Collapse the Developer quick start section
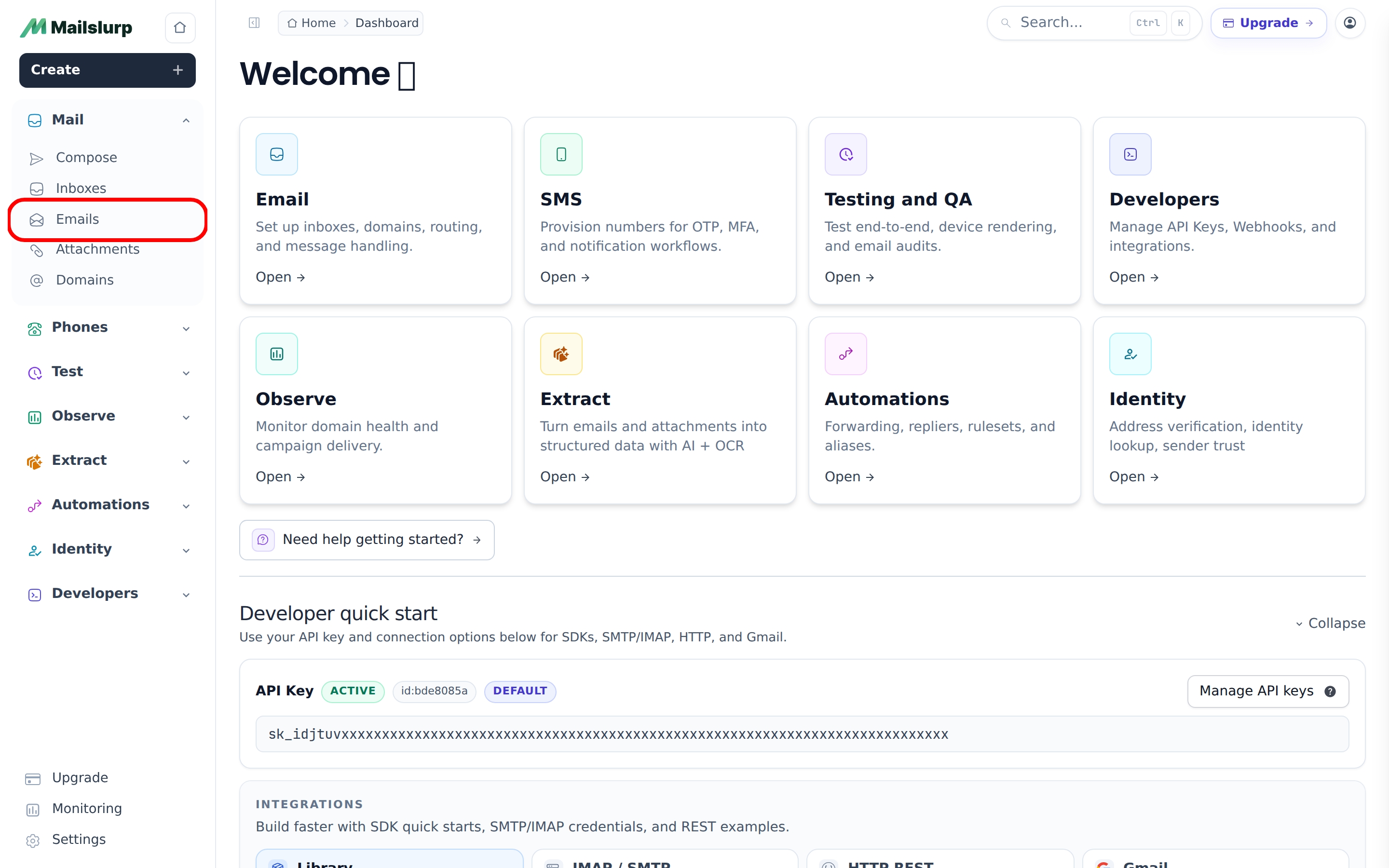The width and height of the screenshot is (1389, 868). (x=1330, y=624)
